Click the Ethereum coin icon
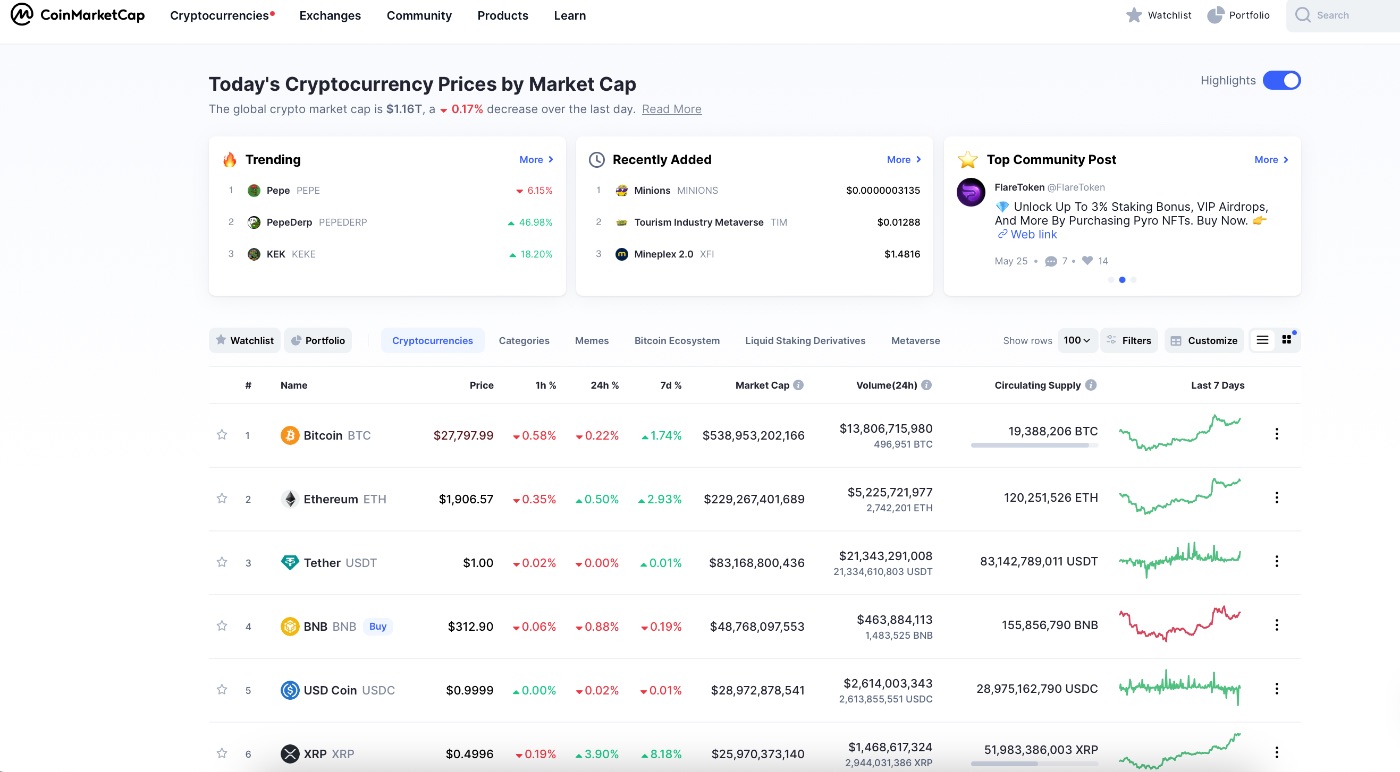Screen dimensions: 1400x772 coord(290,499)
